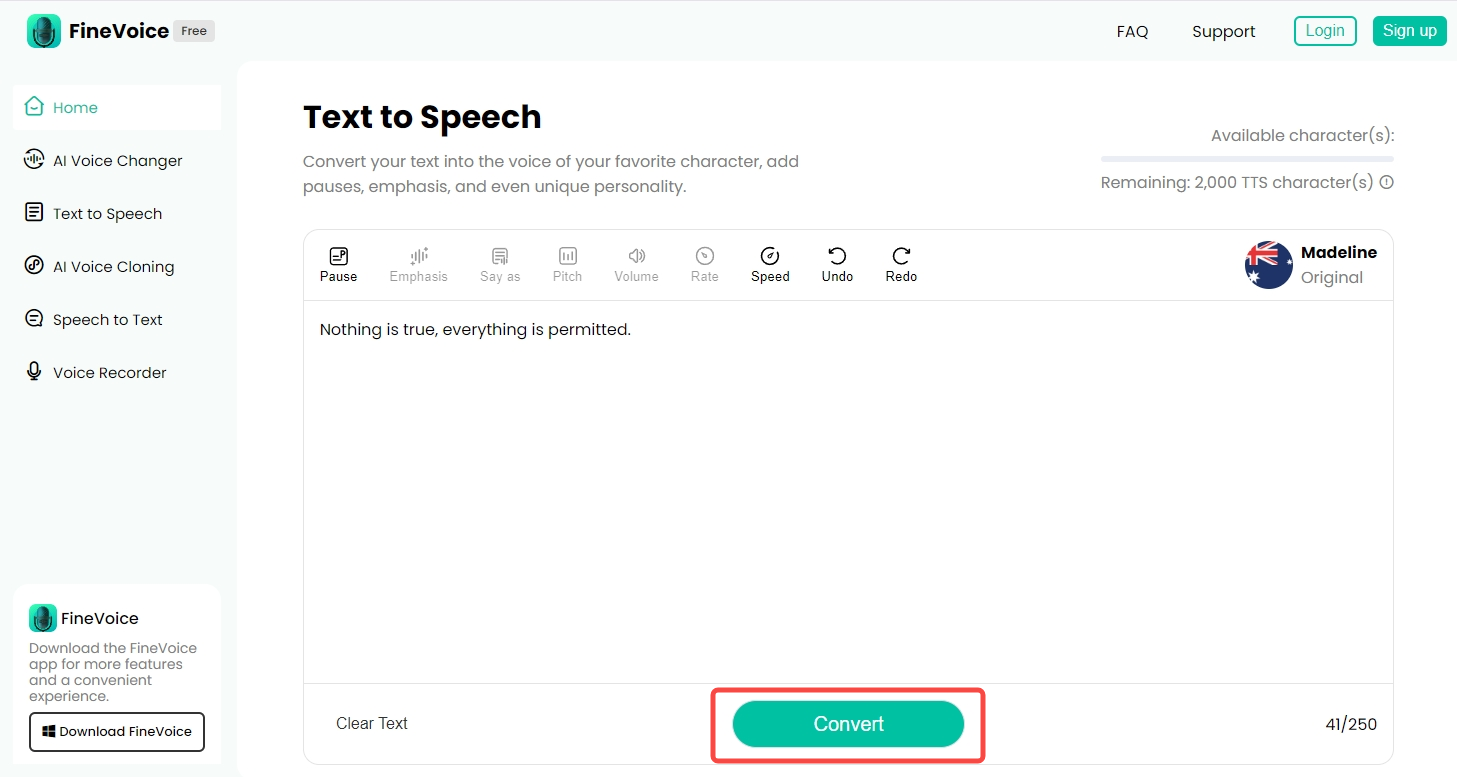Select the Say as tool
The width and height of the screenshot is (1457, 777).
pyautogui.click(x=500, y=263)
